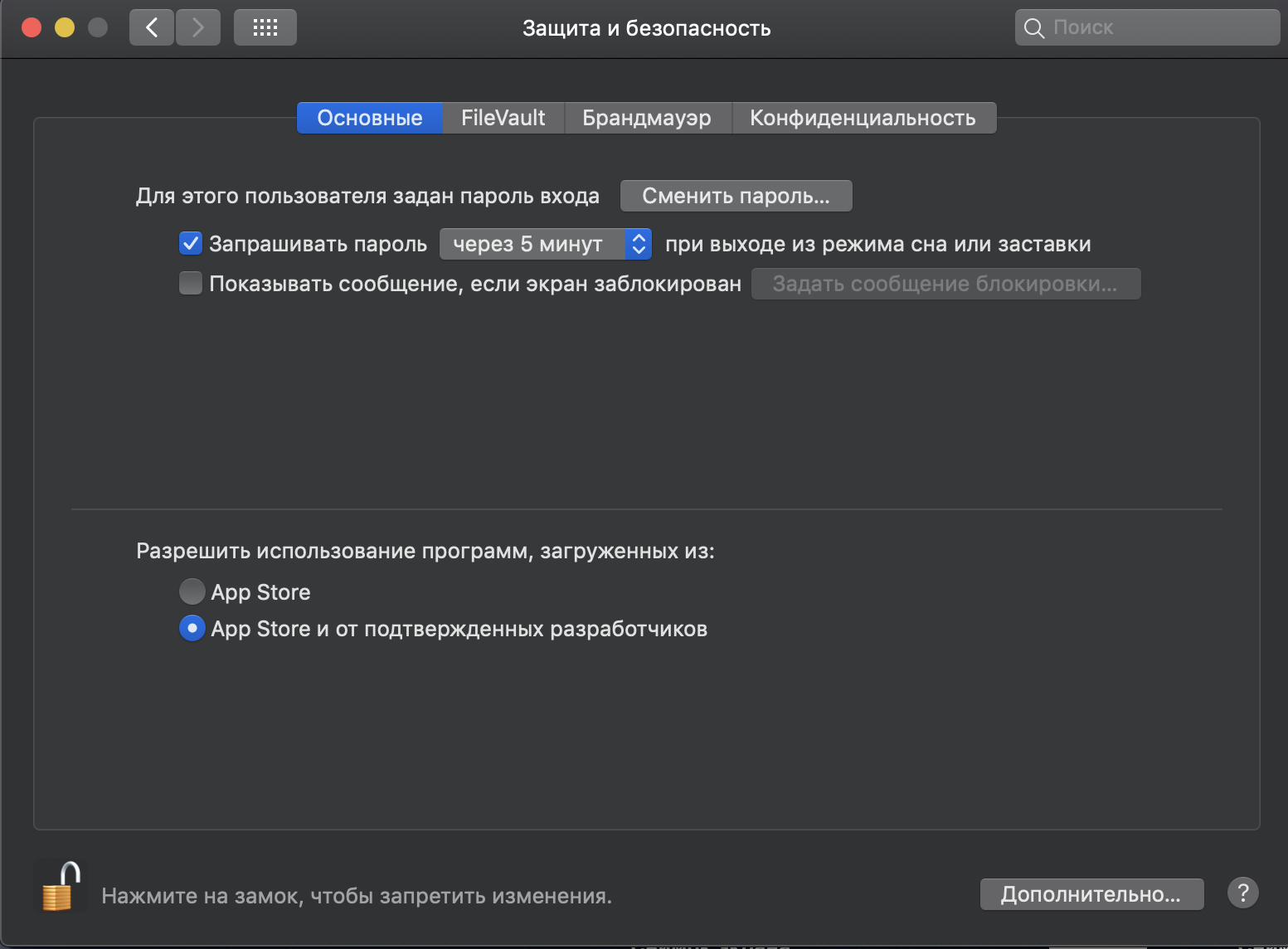Open the Конфиденциальность tab
Screen dimensions: 1288x949
pyautogui.click(x=863, y=117)
